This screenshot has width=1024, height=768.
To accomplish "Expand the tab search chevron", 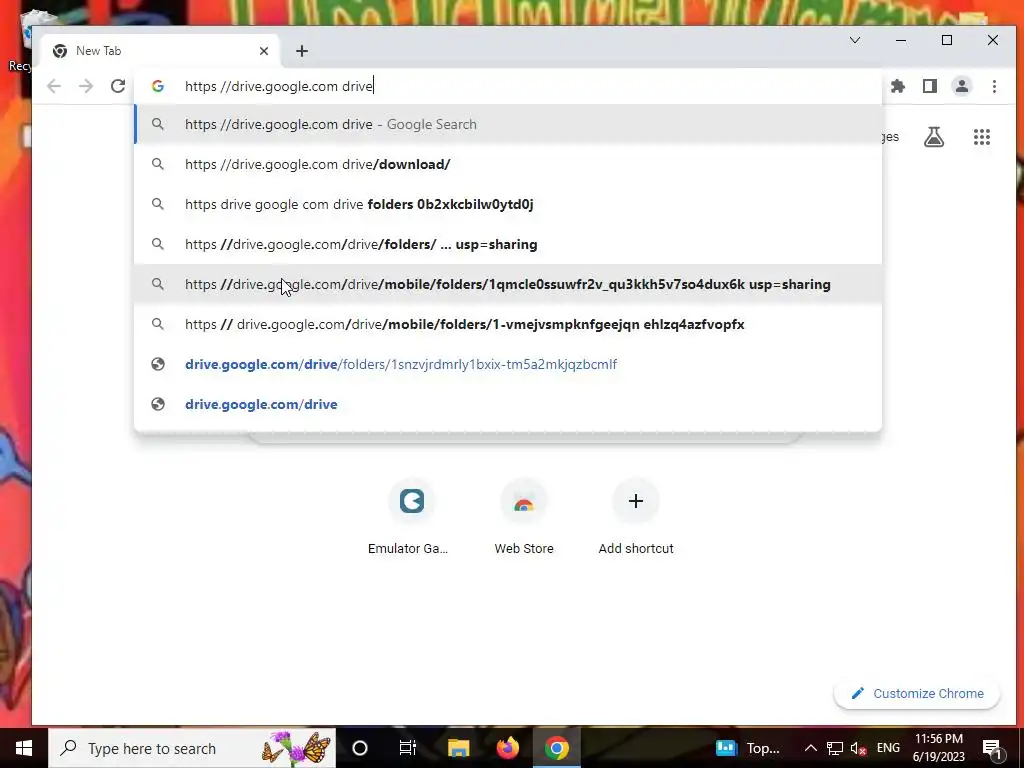I will 855,40.
